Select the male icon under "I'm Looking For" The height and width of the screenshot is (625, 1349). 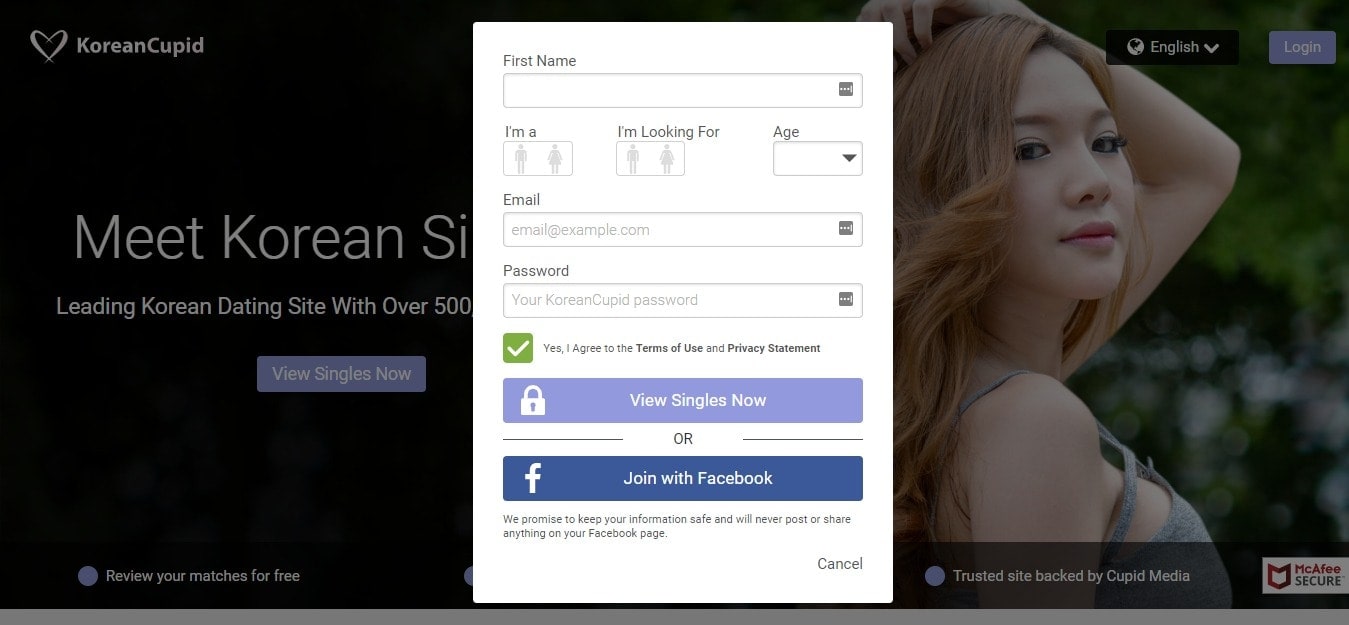(634, 158)
